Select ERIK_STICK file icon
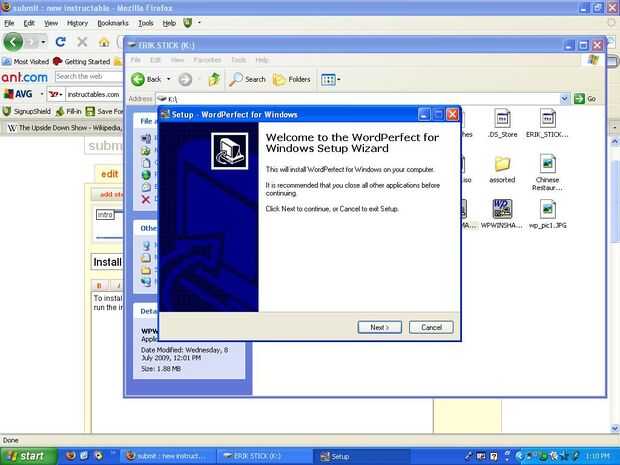620x465 pixels. coord(547,123)
